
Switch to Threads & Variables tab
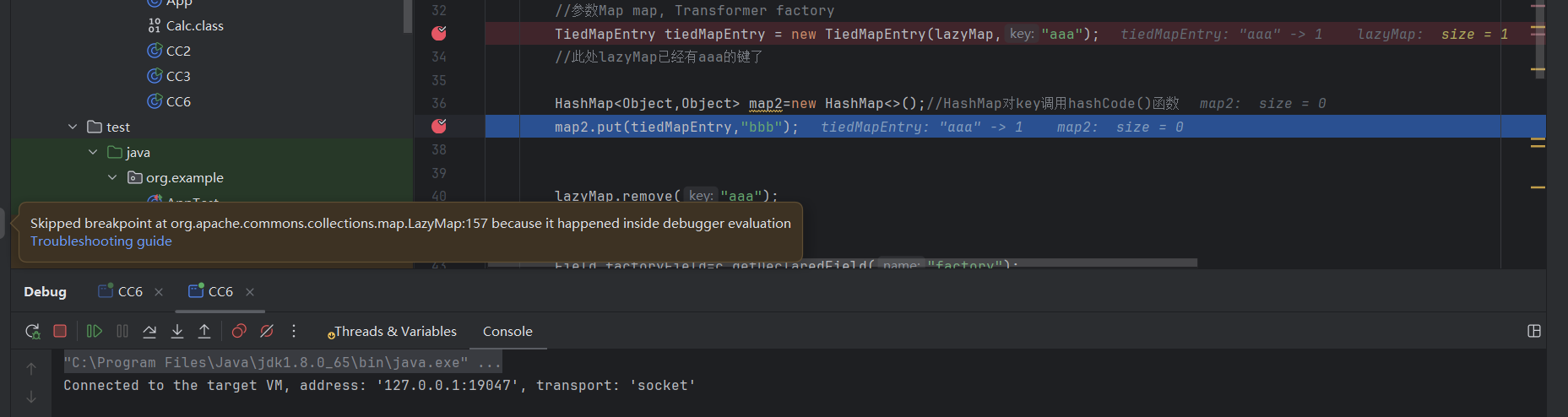[392, 331]
